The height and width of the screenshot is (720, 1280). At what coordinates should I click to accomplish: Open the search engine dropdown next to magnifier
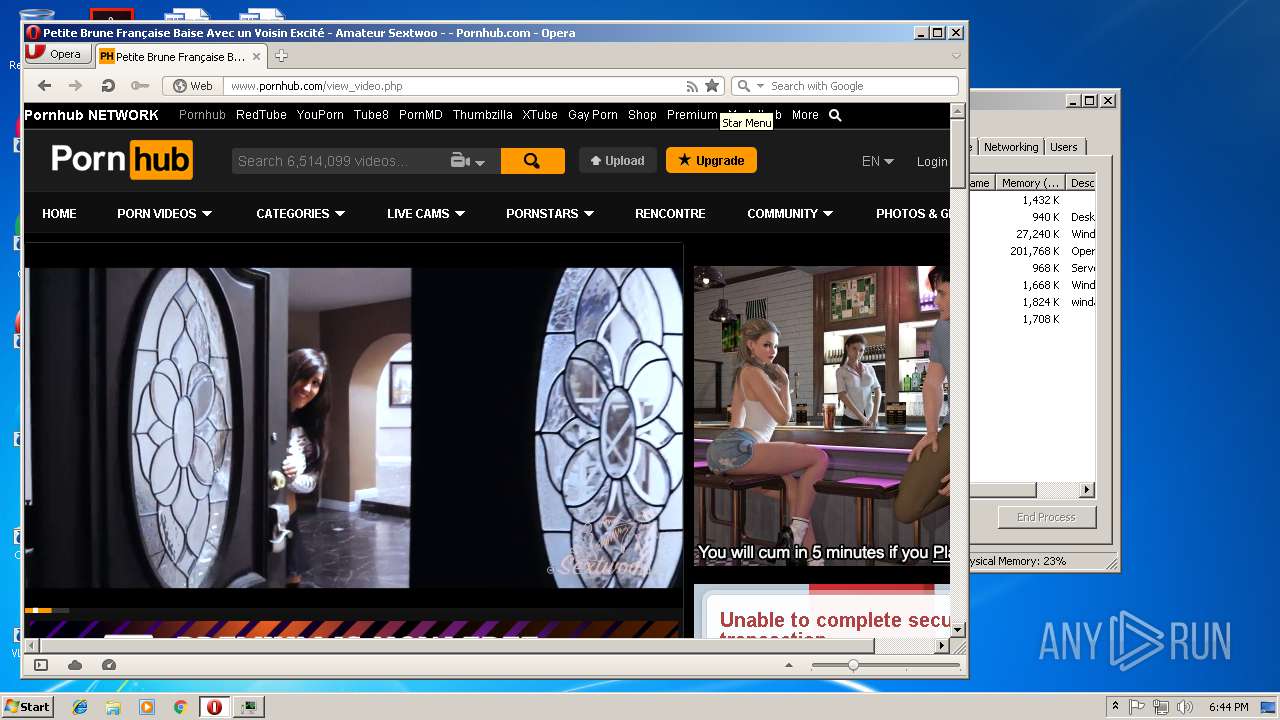(x=761, y=86)
